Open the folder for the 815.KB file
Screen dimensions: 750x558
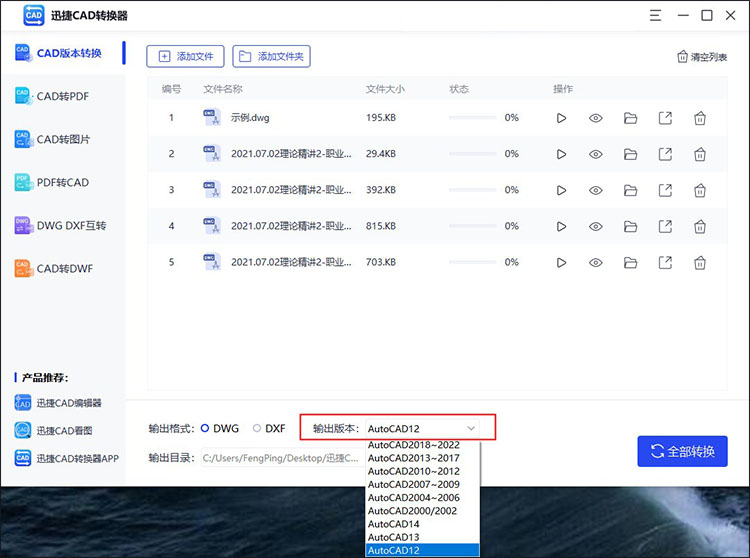coord(630,226)
